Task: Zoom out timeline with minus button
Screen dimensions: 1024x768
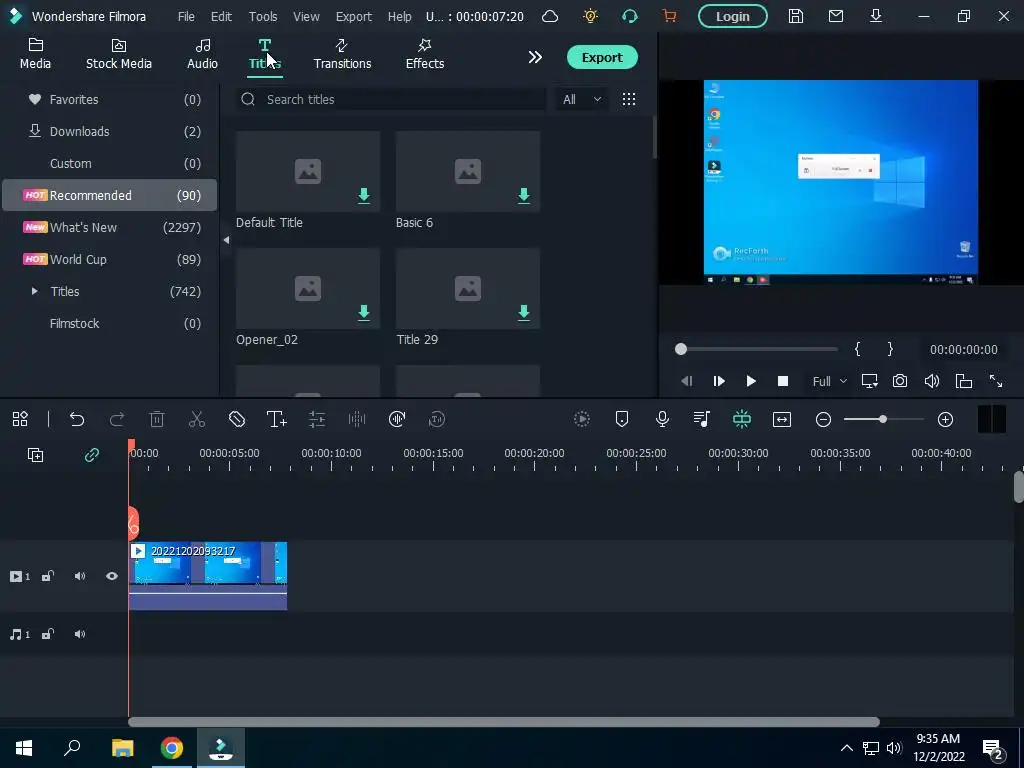Action: click(x=824, y=419)
